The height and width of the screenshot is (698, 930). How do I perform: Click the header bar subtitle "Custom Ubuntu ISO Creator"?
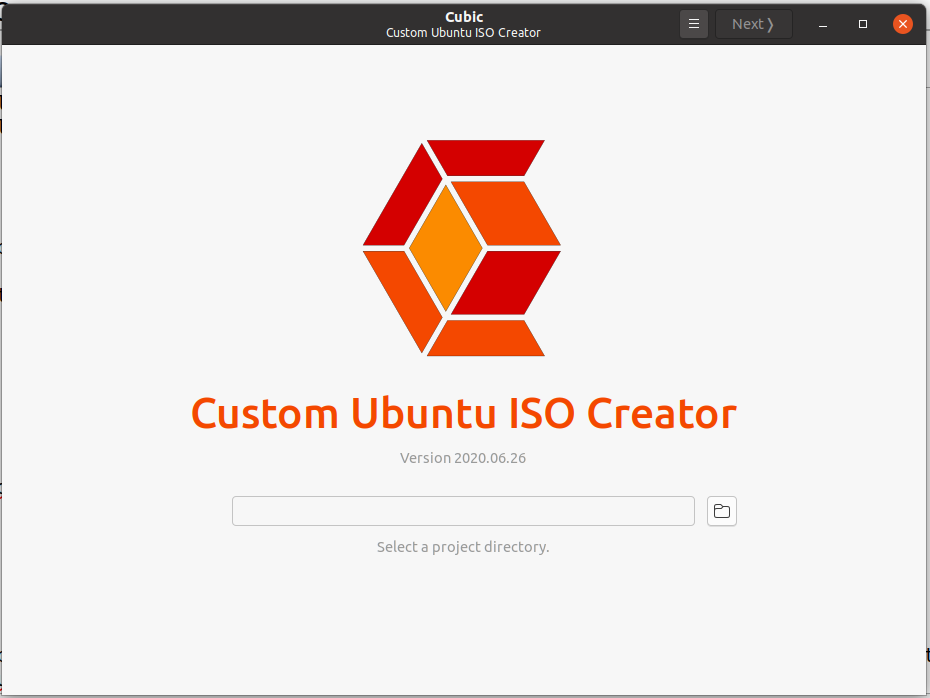tap(463, 33)
